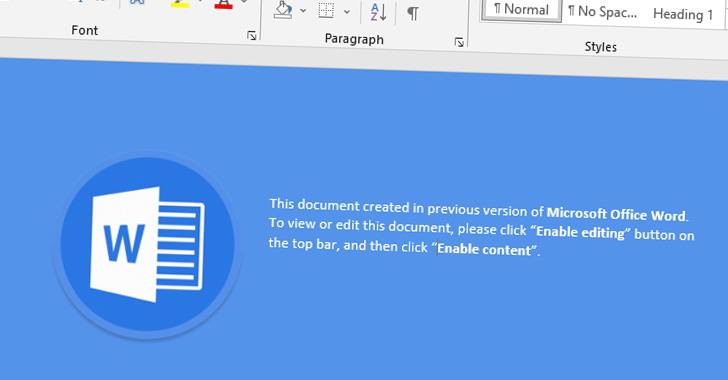
Task: Open the Shading color dropdown arrow
Action: (303, 10)
